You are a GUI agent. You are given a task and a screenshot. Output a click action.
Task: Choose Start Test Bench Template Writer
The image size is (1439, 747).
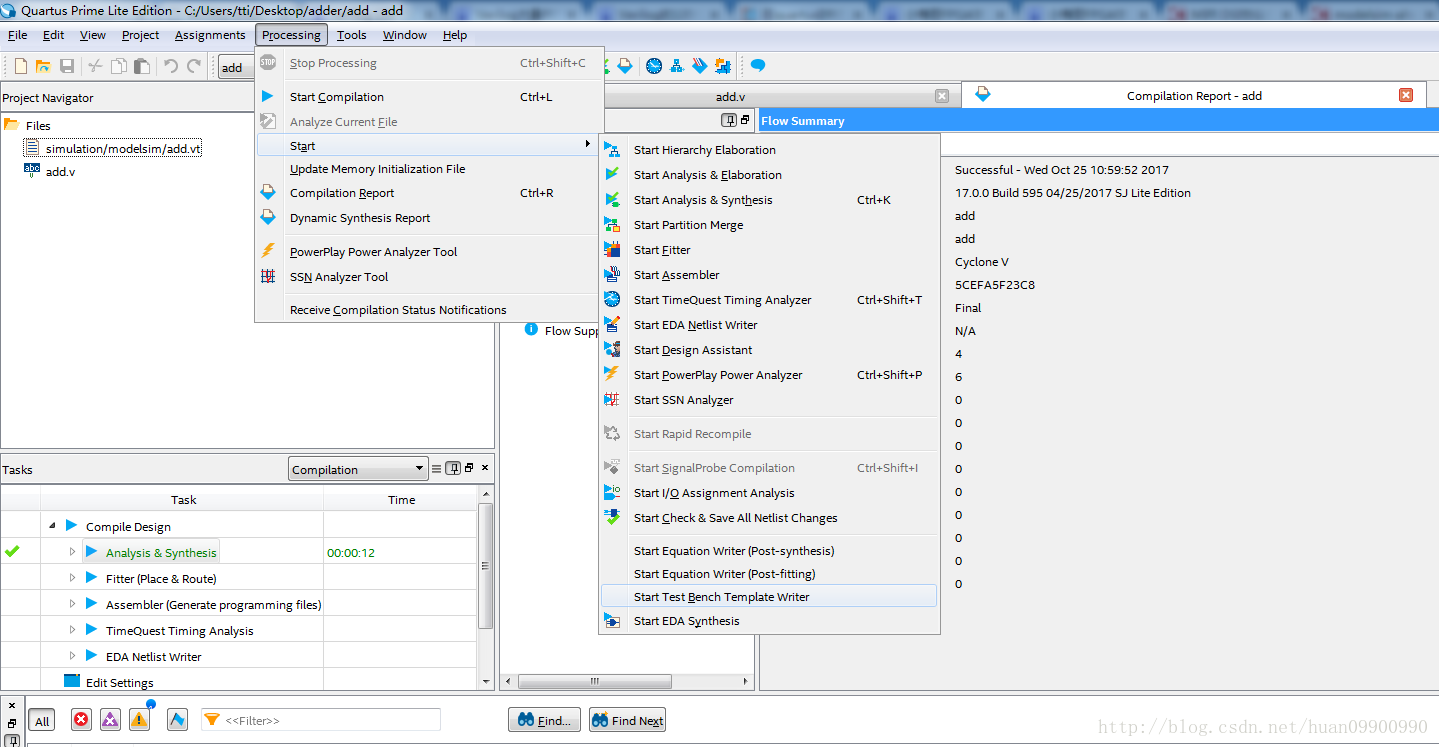769,596
